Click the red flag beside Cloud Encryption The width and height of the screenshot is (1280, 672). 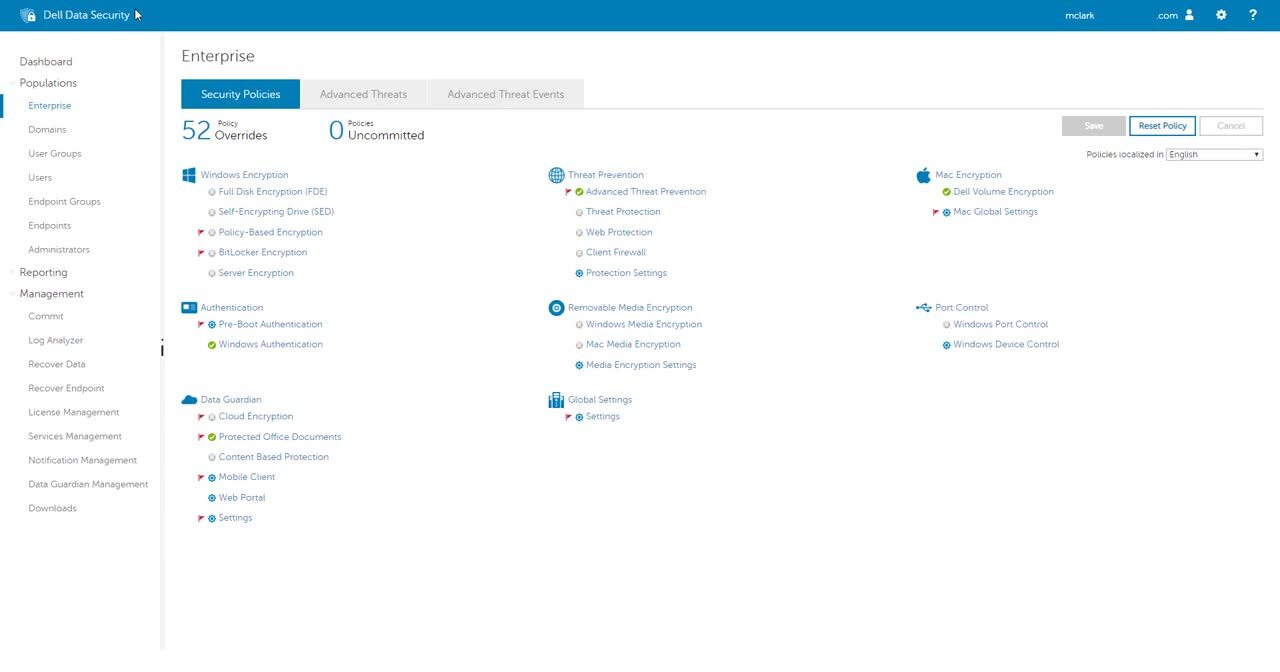[201, 416]
